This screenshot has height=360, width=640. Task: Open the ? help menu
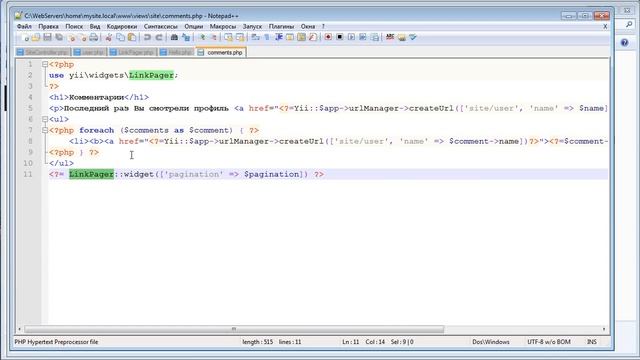[x=323, y=27]
